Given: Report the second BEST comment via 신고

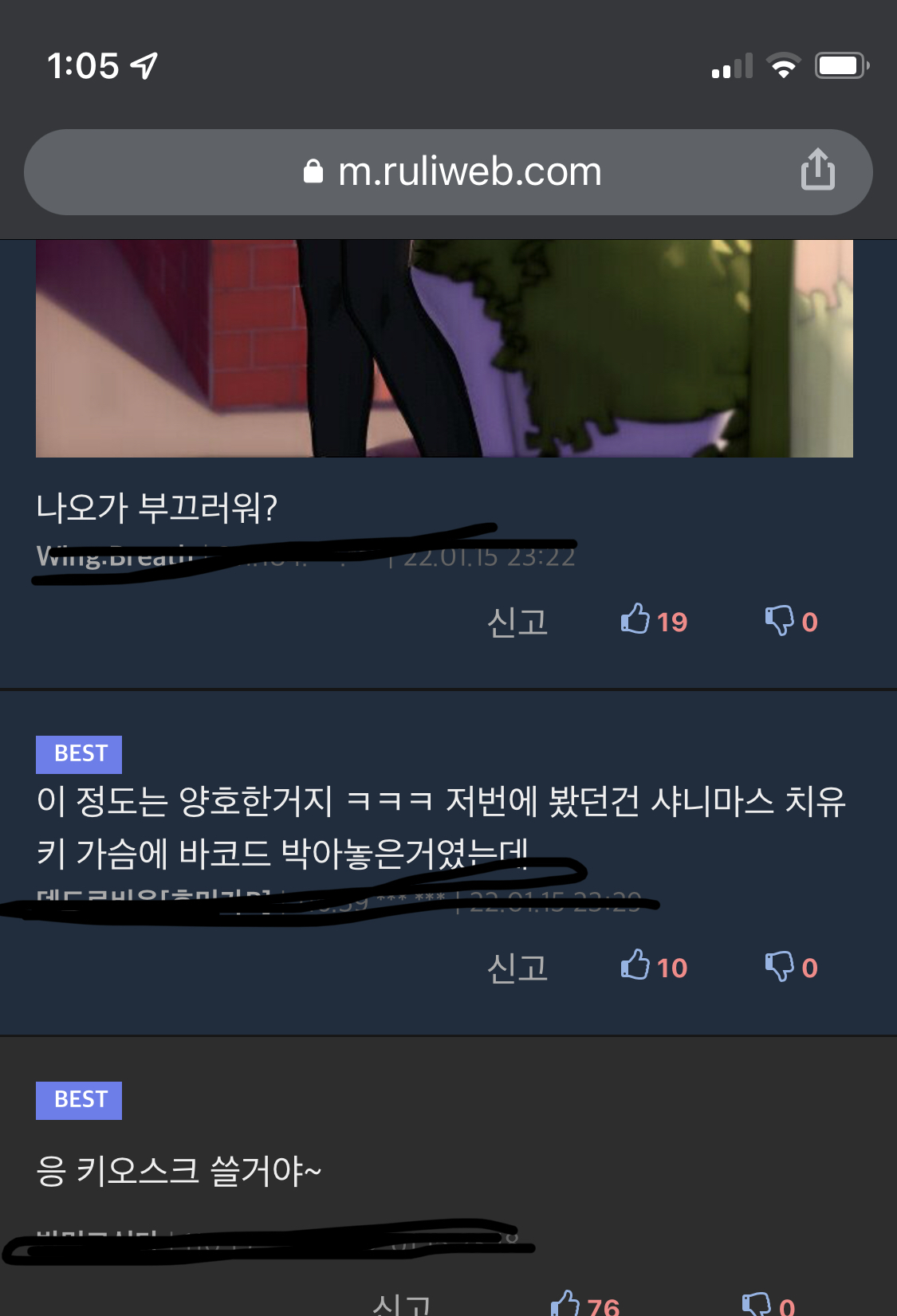Looking at the screenshot, I should click(517, 967).
